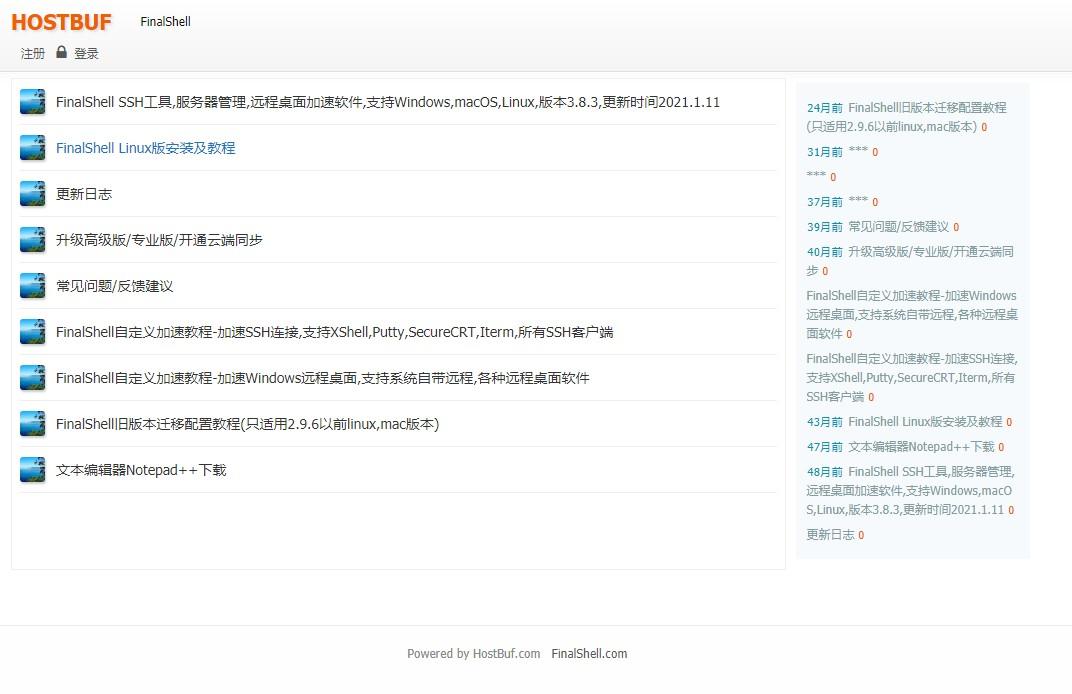Open FinalShell Linux版安装及教程 in main list
Screen dimensions: 1072x694
[145, 148]
